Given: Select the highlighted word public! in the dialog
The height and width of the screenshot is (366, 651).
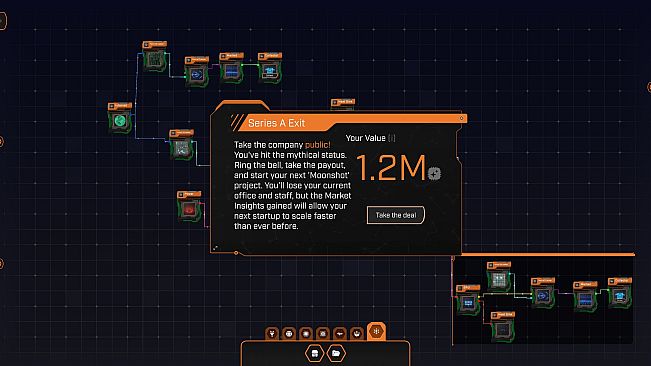Looking at the screenshot, I should pyautogui.click(x=318, y=145).
